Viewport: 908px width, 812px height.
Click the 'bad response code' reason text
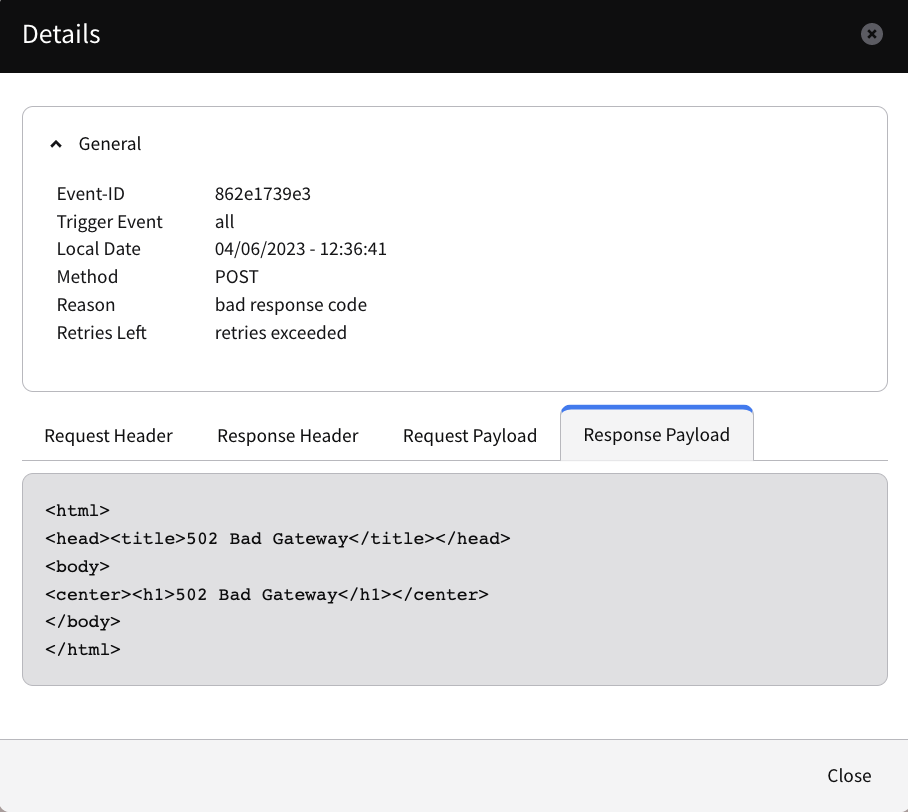291,305
